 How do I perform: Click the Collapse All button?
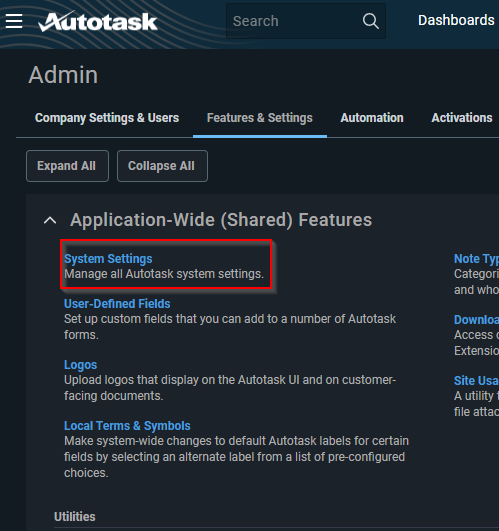[162, 166]
